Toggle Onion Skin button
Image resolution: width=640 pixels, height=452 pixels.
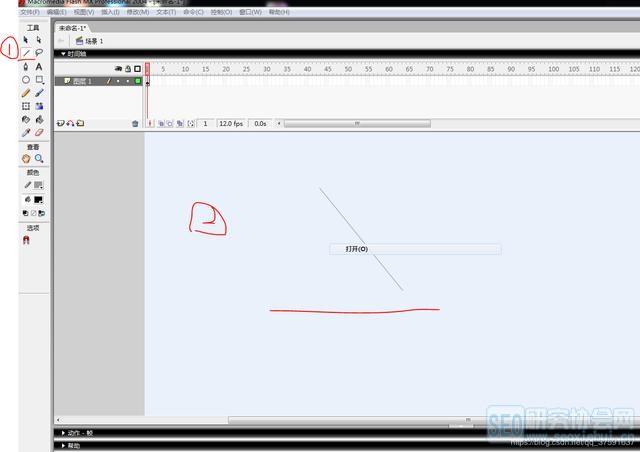coord(161,123)
